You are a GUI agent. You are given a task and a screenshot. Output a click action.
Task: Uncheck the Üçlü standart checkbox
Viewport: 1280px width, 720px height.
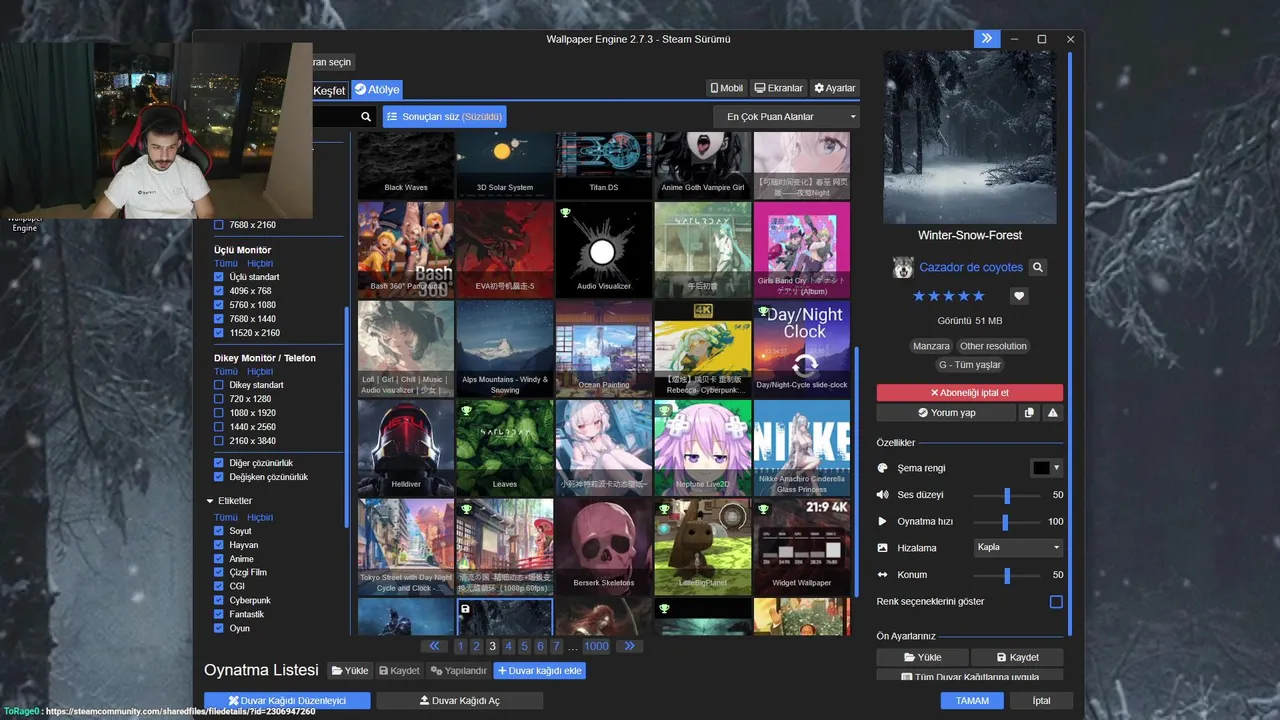tap(219, 277)
